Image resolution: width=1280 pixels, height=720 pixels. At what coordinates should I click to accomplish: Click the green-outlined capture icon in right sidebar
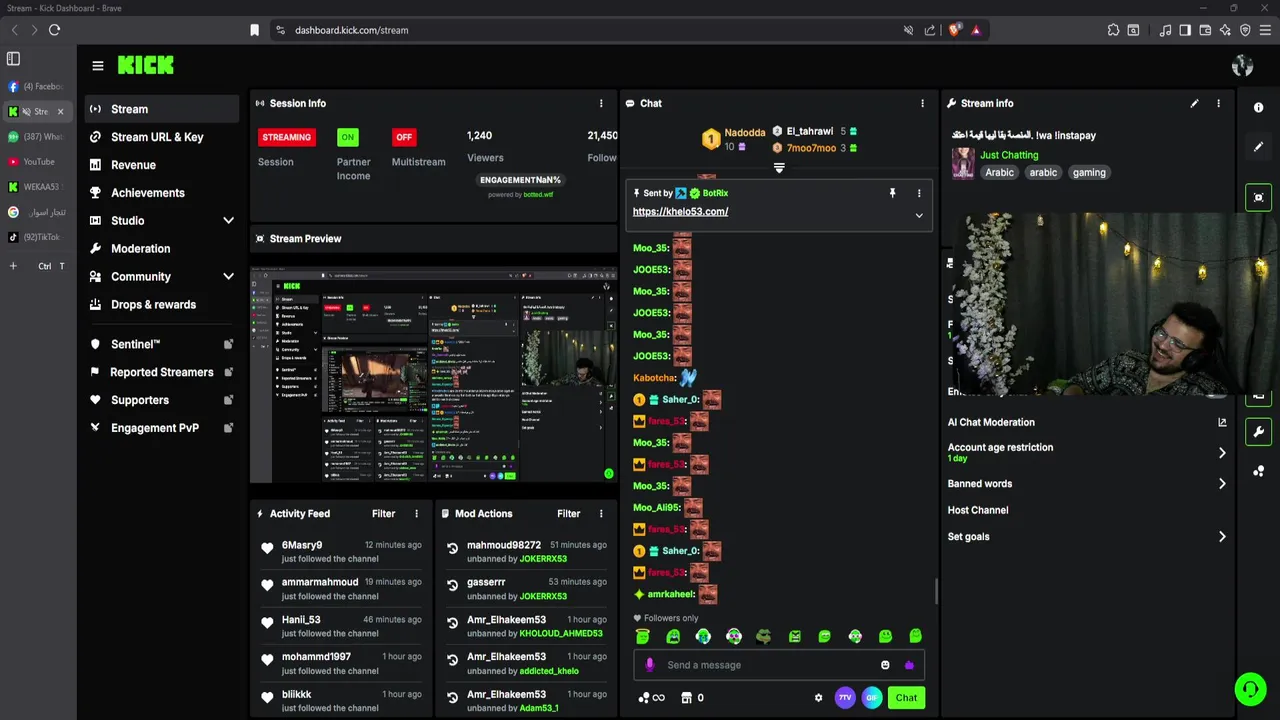coord(1259,197)
